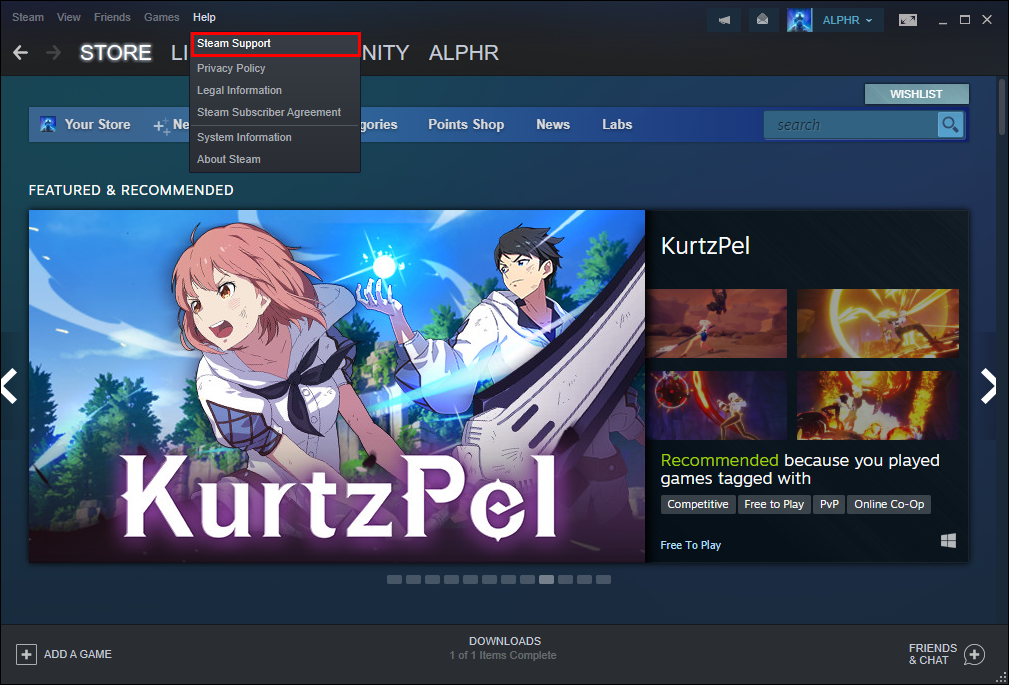Screen dimensions: 1009x685
Task: Open the View menu
Action: [69, 17]
